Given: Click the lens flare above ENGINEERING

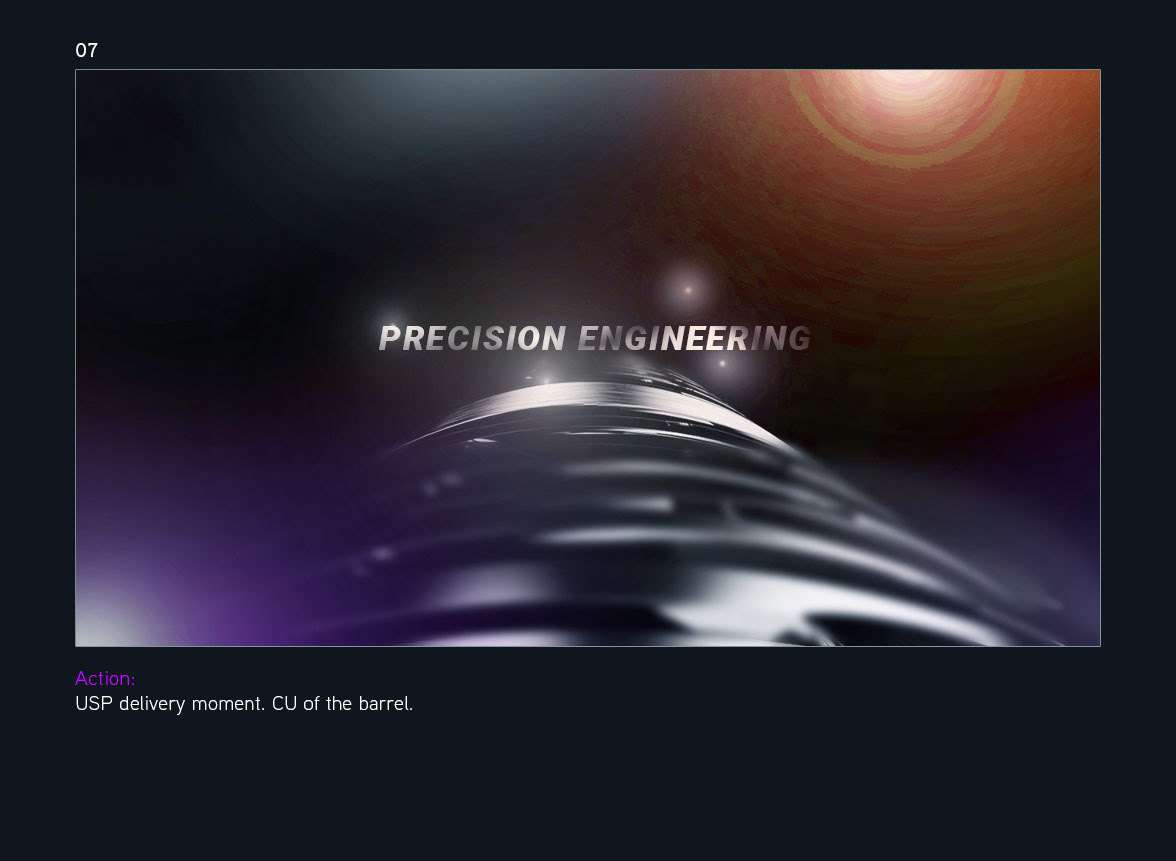Looking at the screenshot, I should coord(687,290).
